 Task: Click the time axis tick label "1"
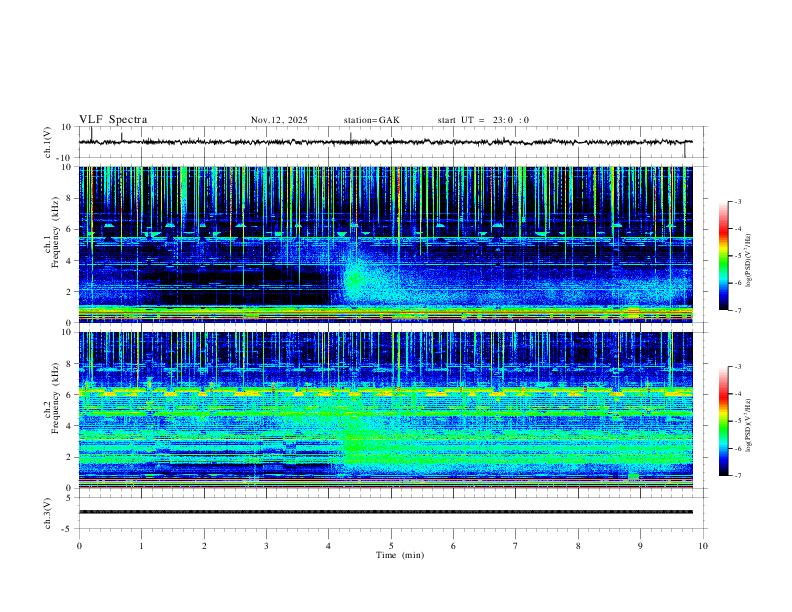coord(141,546)
